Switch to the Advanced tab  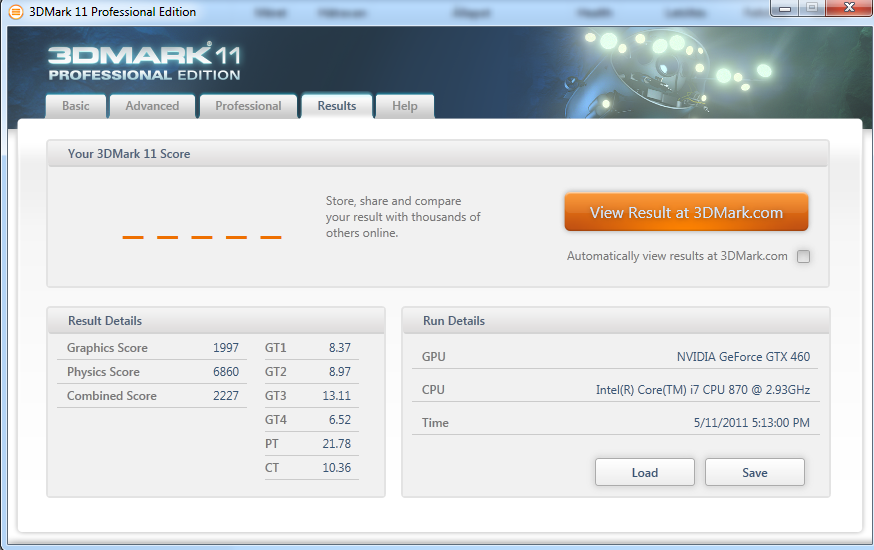click(x=152, y=106)
